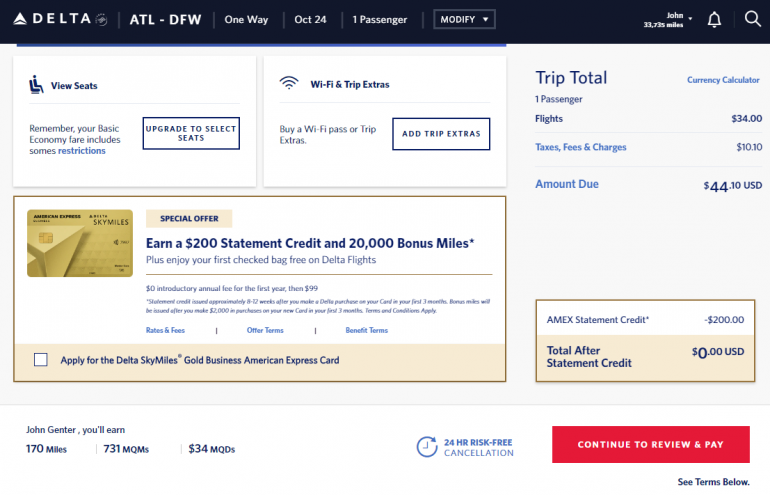Click the SkyMiles Gold card image
770x495 pixels.
(80, 243)
